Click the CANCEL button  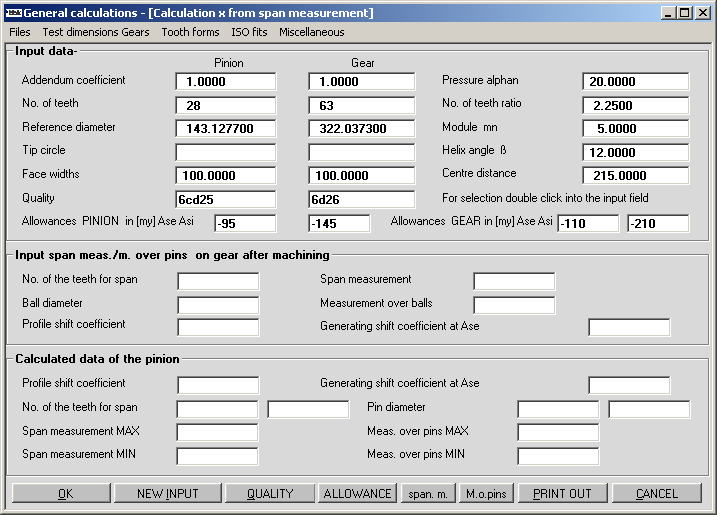[x=656, y=493]
